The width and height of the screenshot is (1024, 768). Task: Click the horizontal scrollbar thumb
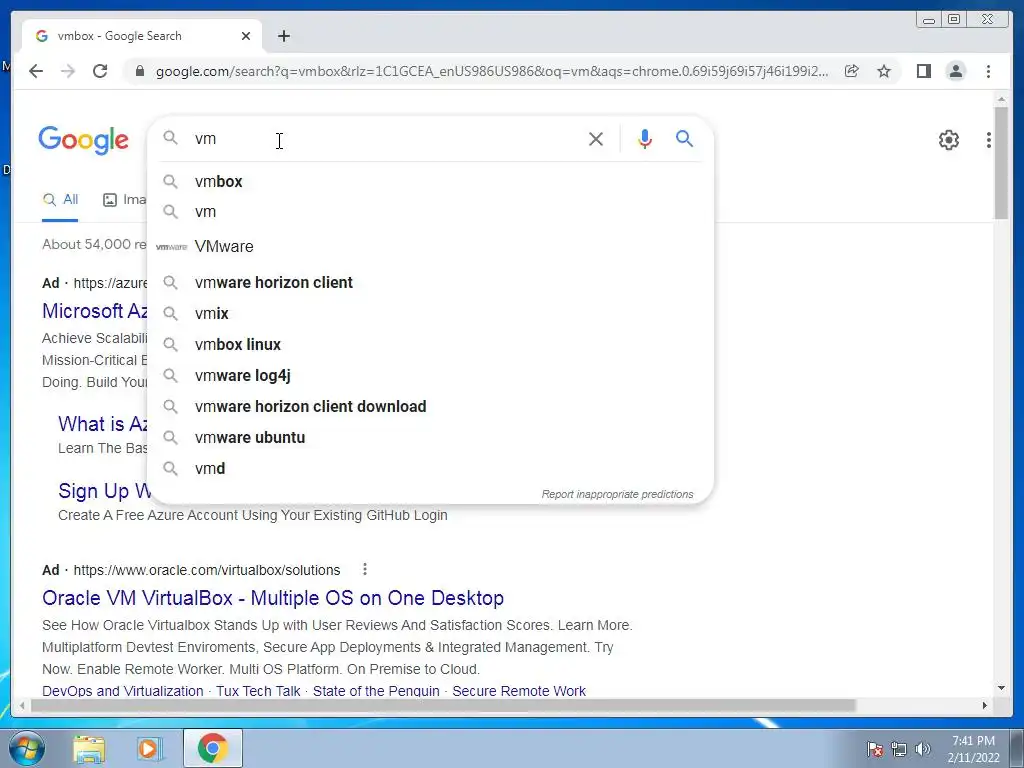[x=443, y=705]
